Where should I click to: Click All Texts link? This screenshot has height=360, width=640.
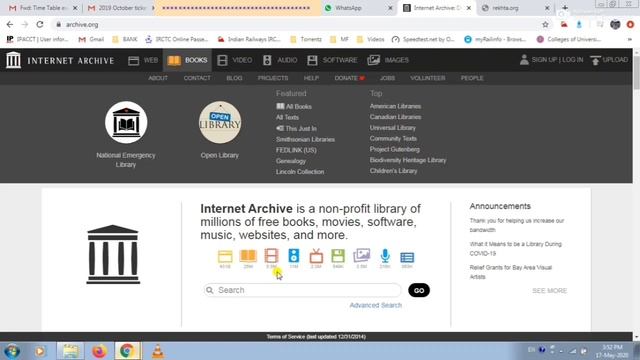(x=287, y=117)
